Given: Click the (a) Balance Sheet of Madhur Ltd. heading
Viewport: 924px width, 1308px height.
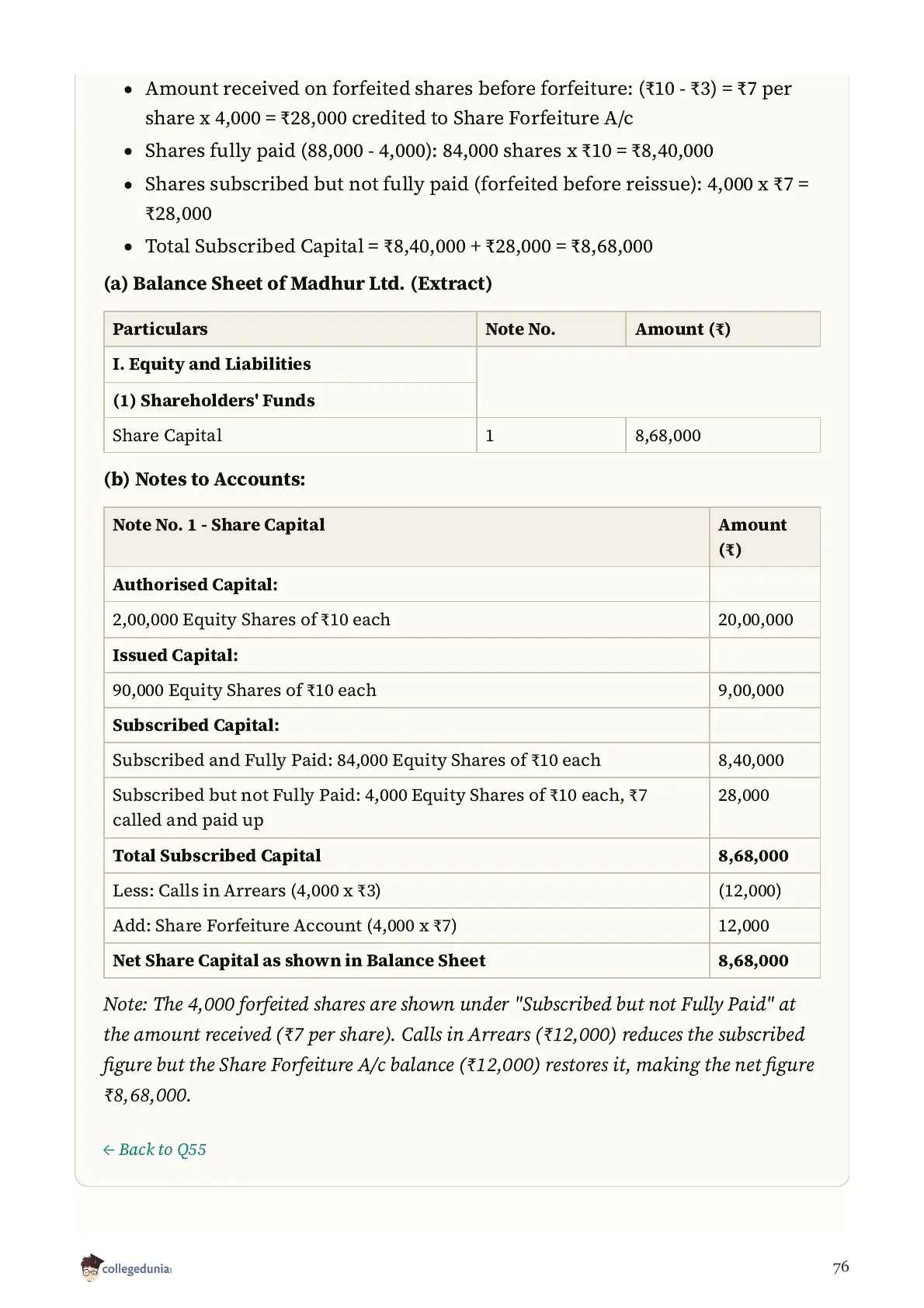Looking at the screenshot, I should pyautogui.click(x=297, y=284).
